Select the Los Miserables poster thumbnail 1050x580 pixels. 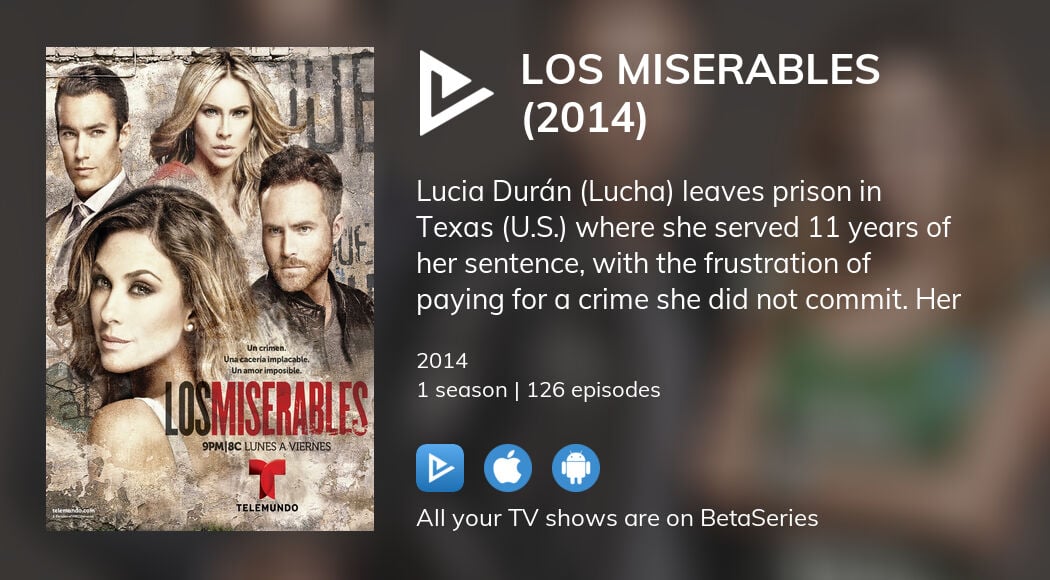pyautogui.click(x=210, y=289)
